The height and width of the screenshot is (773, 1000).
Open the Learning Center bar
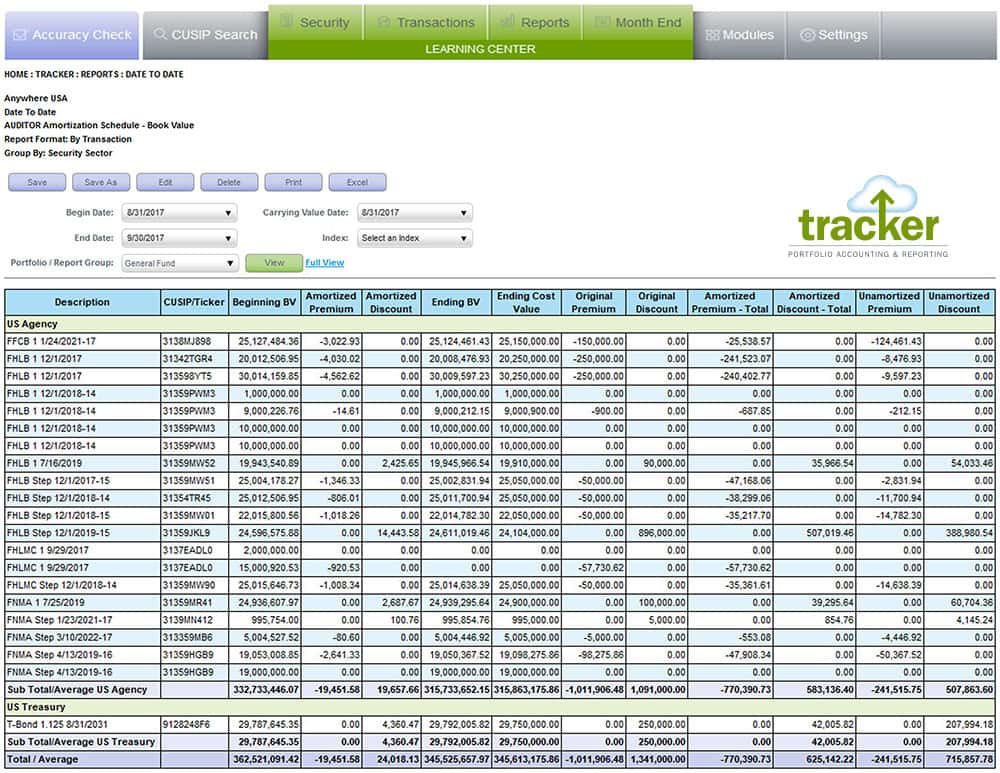click(480, 49)
